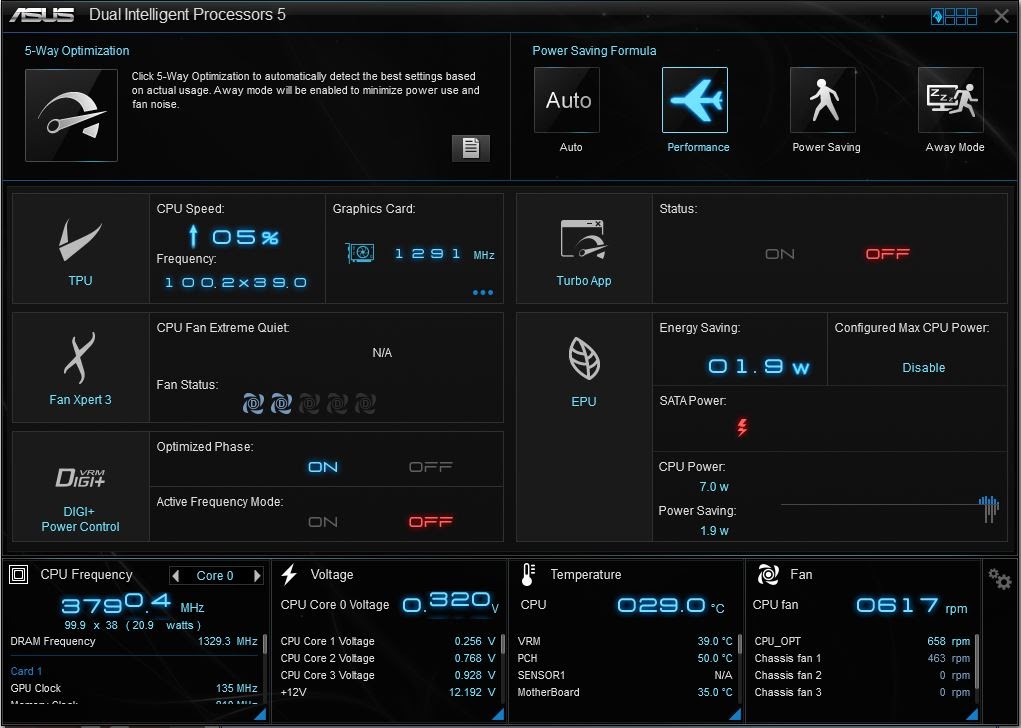Click the PCH temperature row
The height and width of the screenshot is (728, 1021).
coord(625,658)
